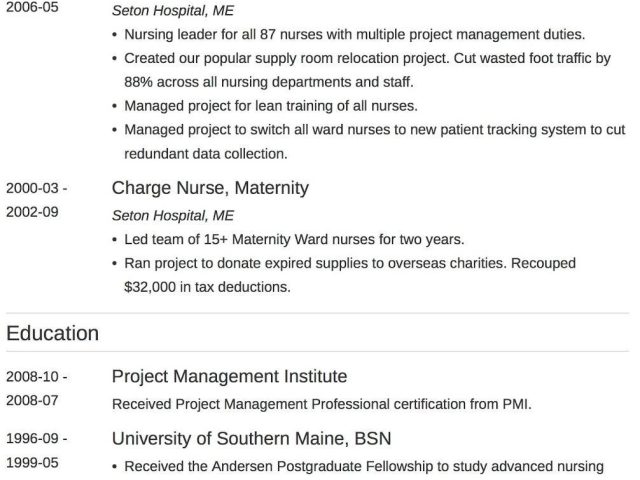Click the 'Andersen Postgraduate Fellowship' bullet text
This screenshot has width=640, height=480.
[x=364, y=466]
